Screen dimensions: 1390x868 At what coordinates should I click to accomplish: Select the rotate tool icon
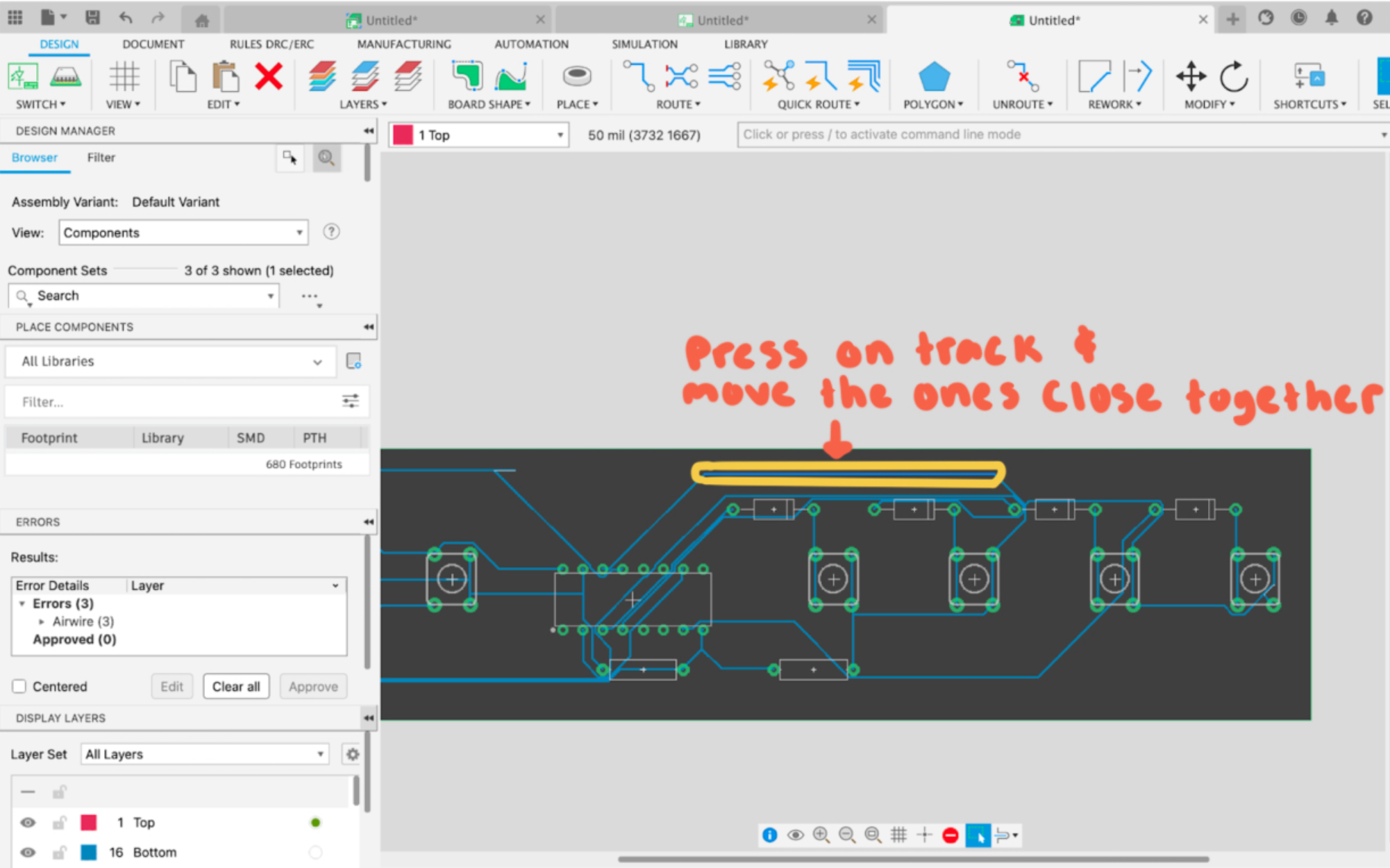[x=1234, y=76]
